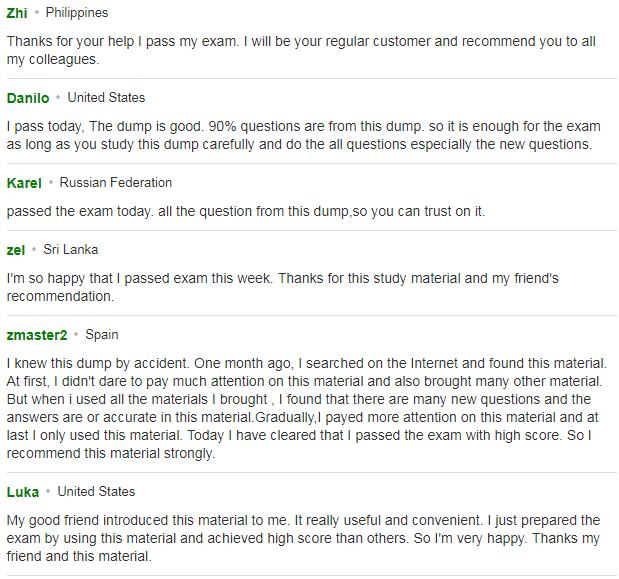Click Karel's review 'passed the exam today'
Screen dimensions: 619x579
point(246,212)
